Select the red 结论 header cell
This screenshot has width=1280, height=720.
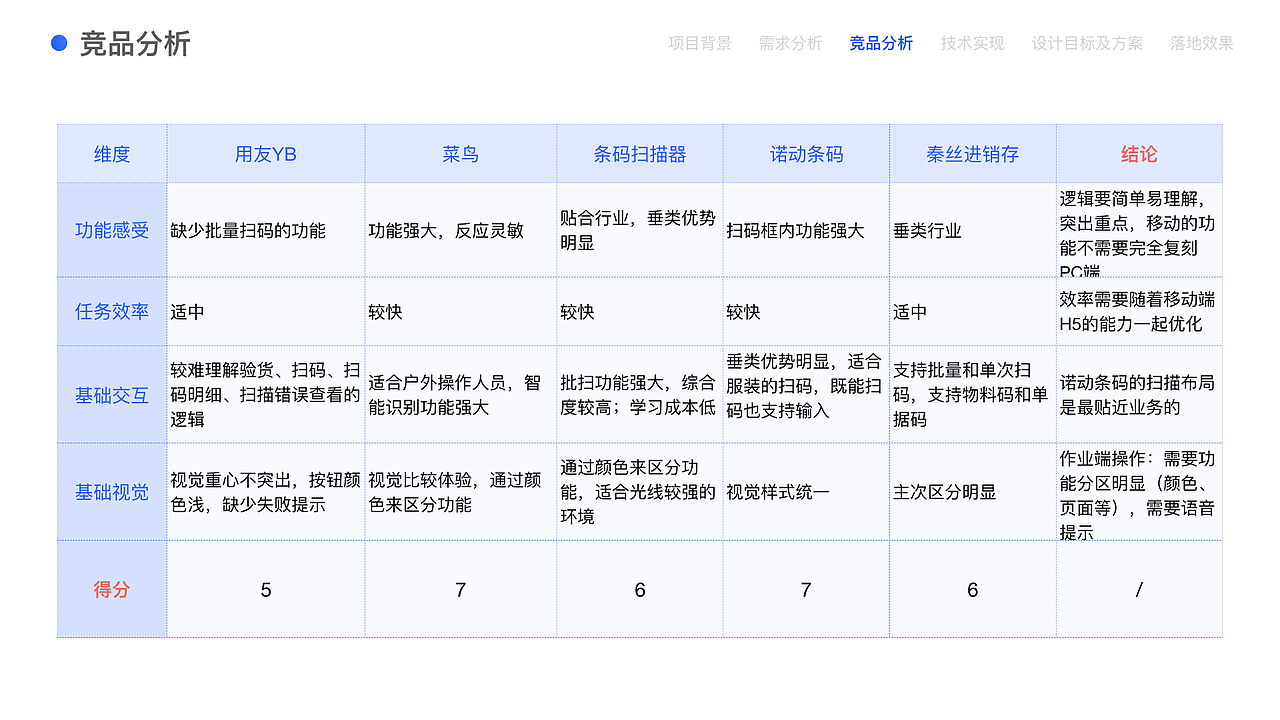(1138, 153)
